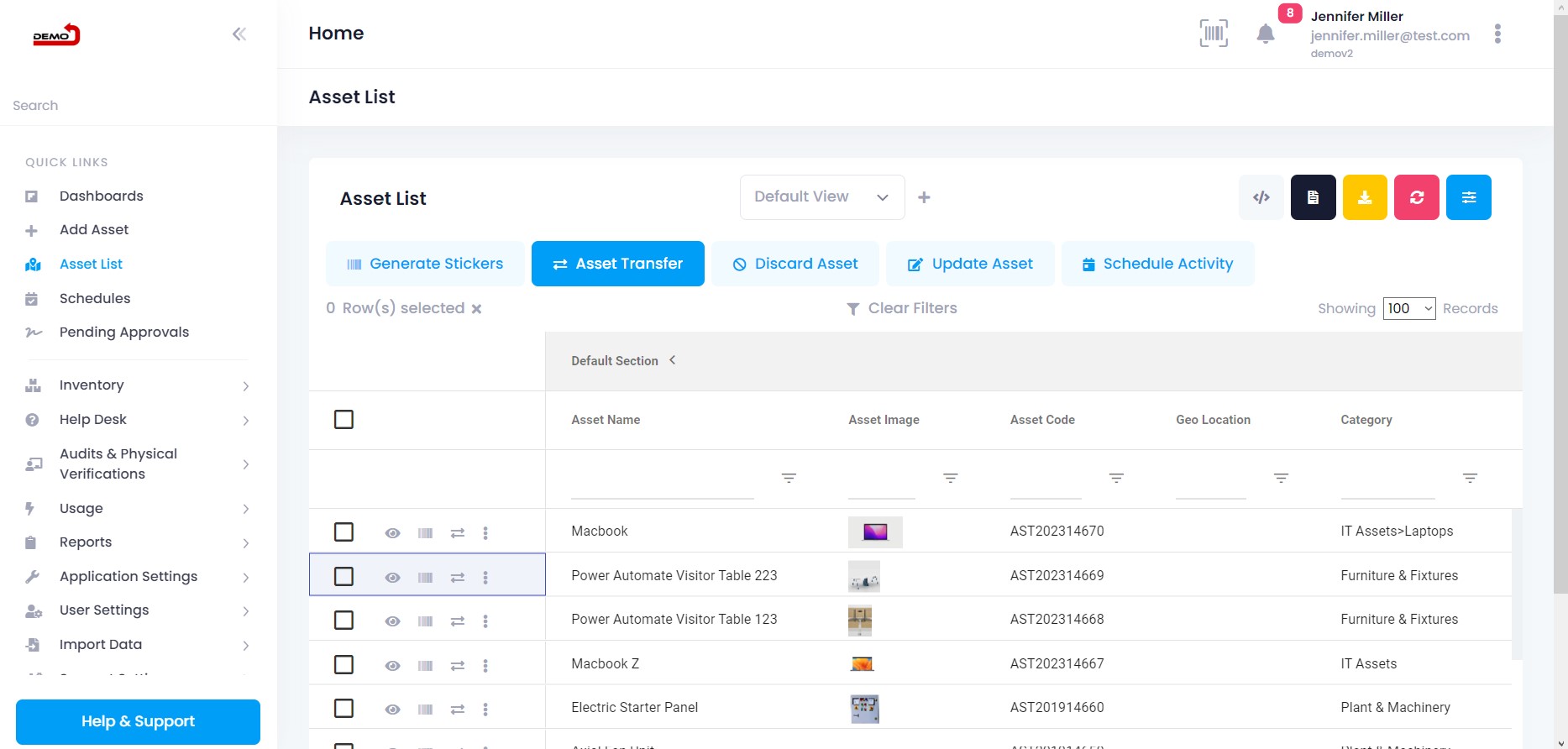Open Category column filter icon

tap(1470, 478)
